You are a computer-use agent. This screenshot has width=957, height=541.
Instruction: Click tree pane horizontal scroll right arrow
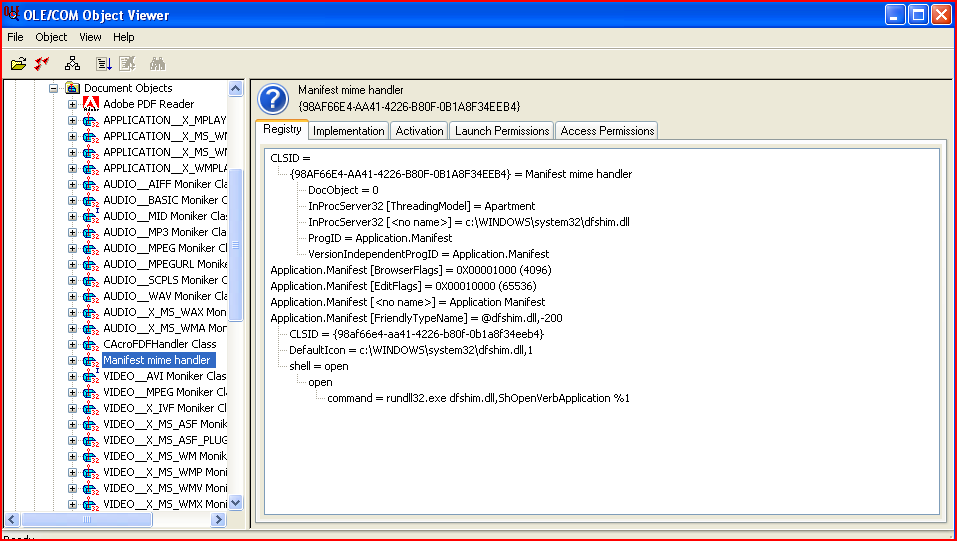click(218, 520)
